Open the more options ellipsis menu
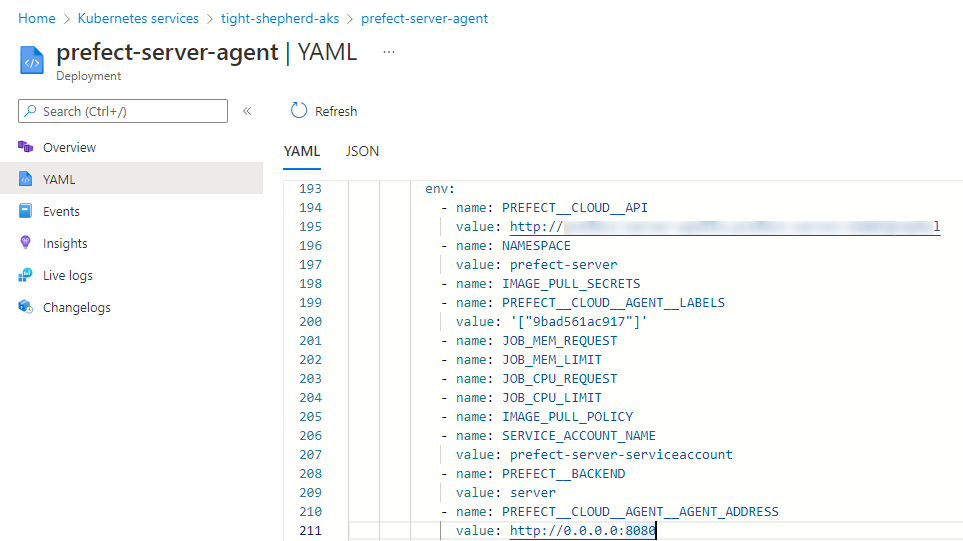This screenshot has height=541, width=963. coord(389,52)
